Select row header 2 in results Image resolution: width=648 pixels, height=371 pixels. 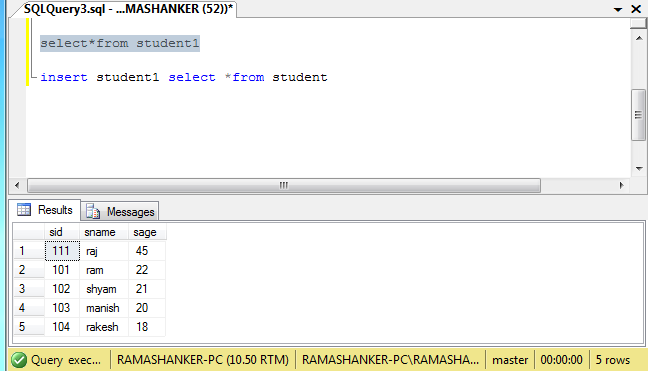click(29, 270)
